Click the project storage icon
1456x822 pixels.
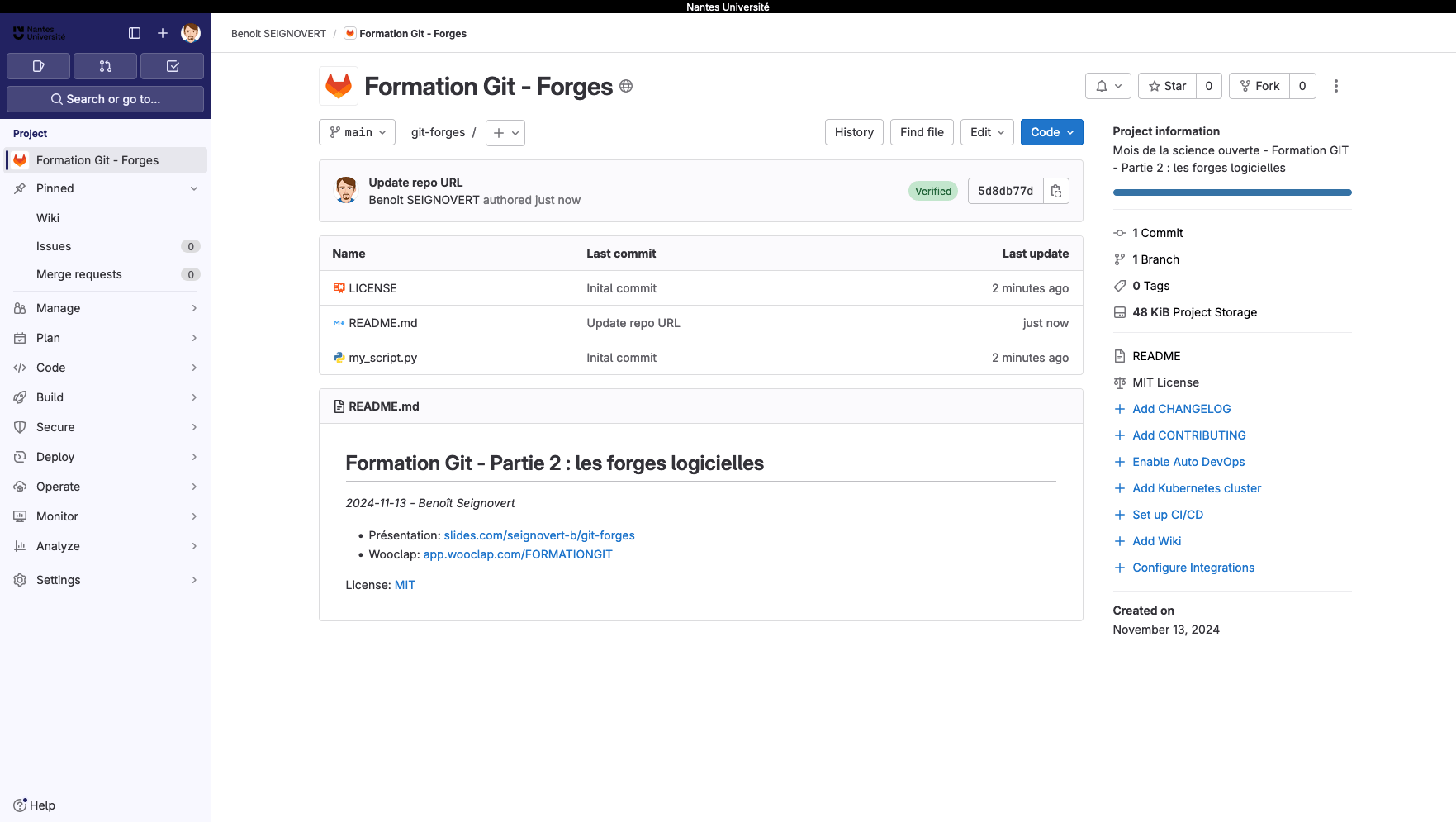tap(1120, 312)
